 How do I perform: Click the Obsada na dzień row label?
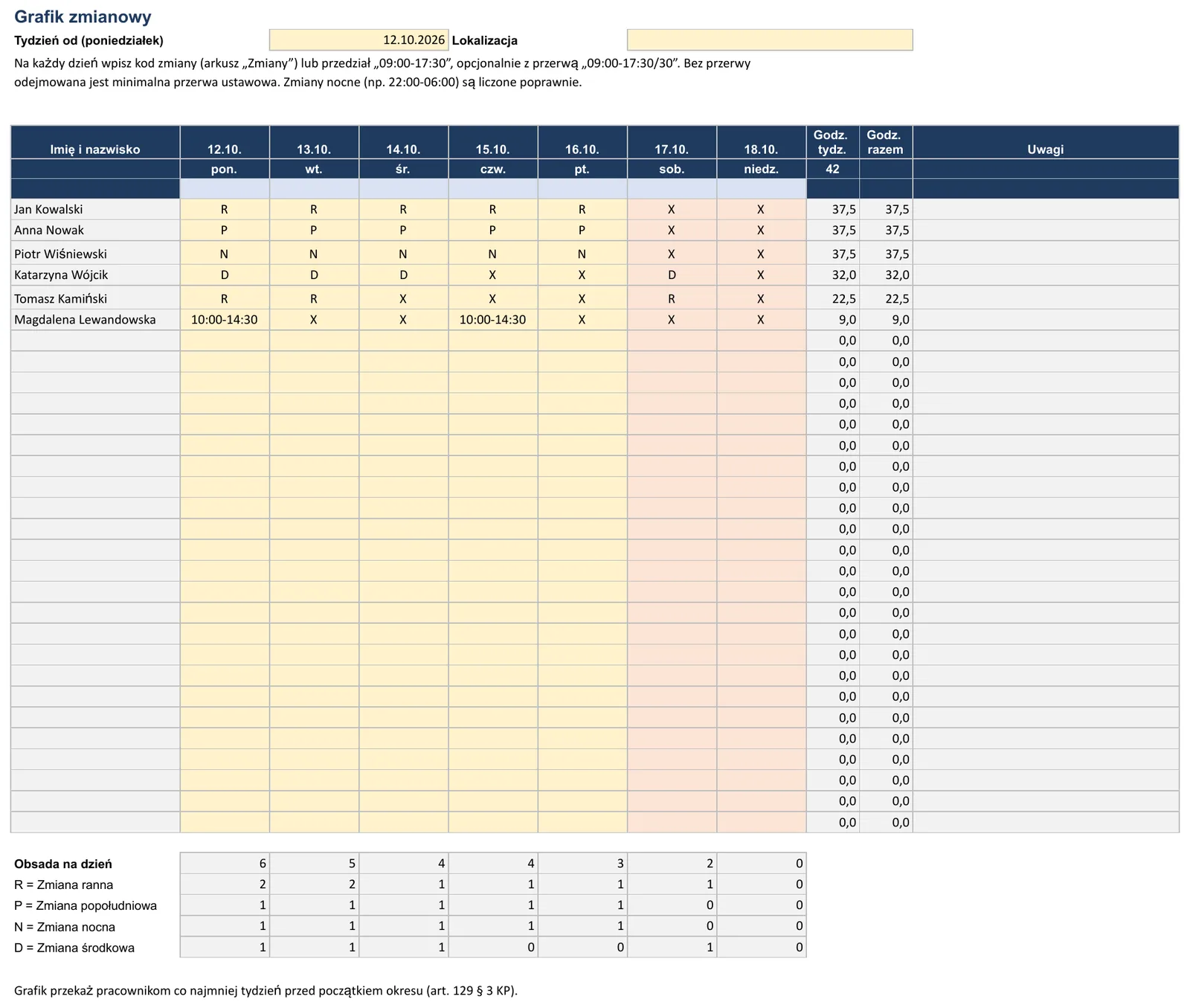(x=63, y=864)
